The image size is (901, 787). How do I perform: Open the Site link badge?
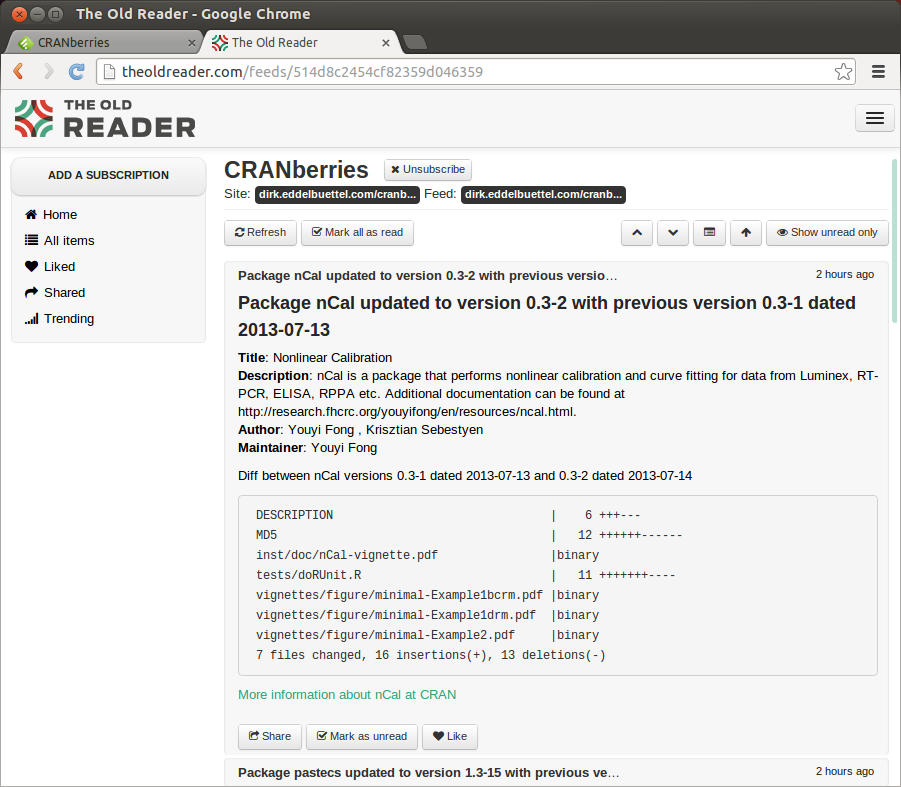337,195
